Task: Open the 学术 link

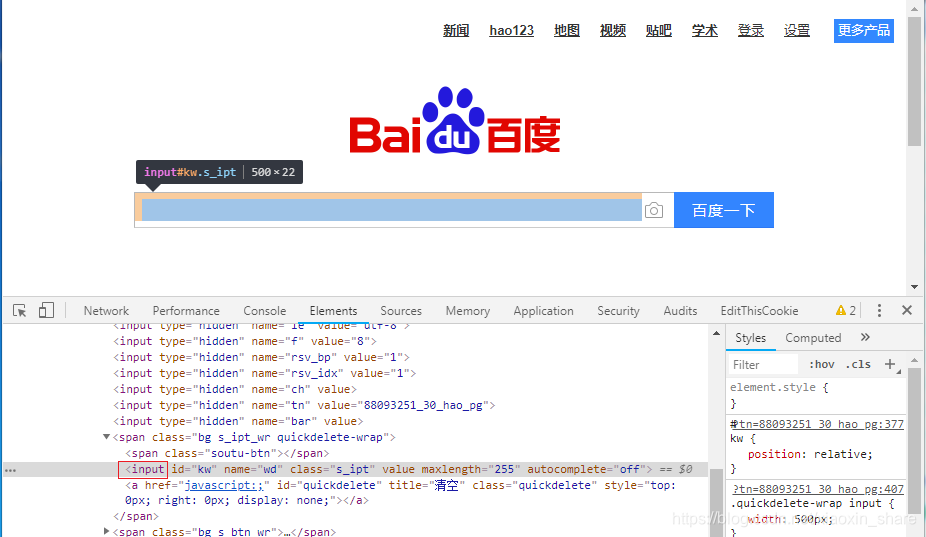Action: (x=705, y=31)
